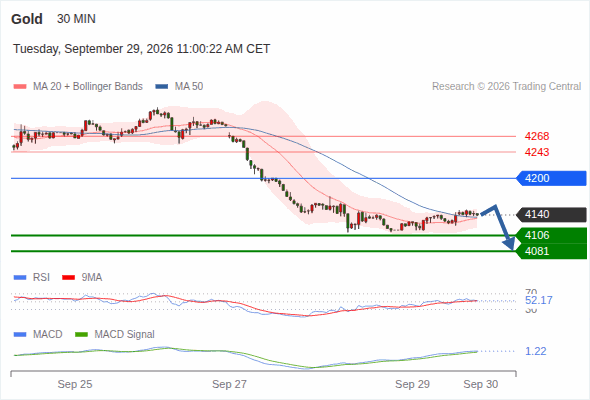Click the MACD Signal green swatch

pyautogui.click(x=81, y=335)
